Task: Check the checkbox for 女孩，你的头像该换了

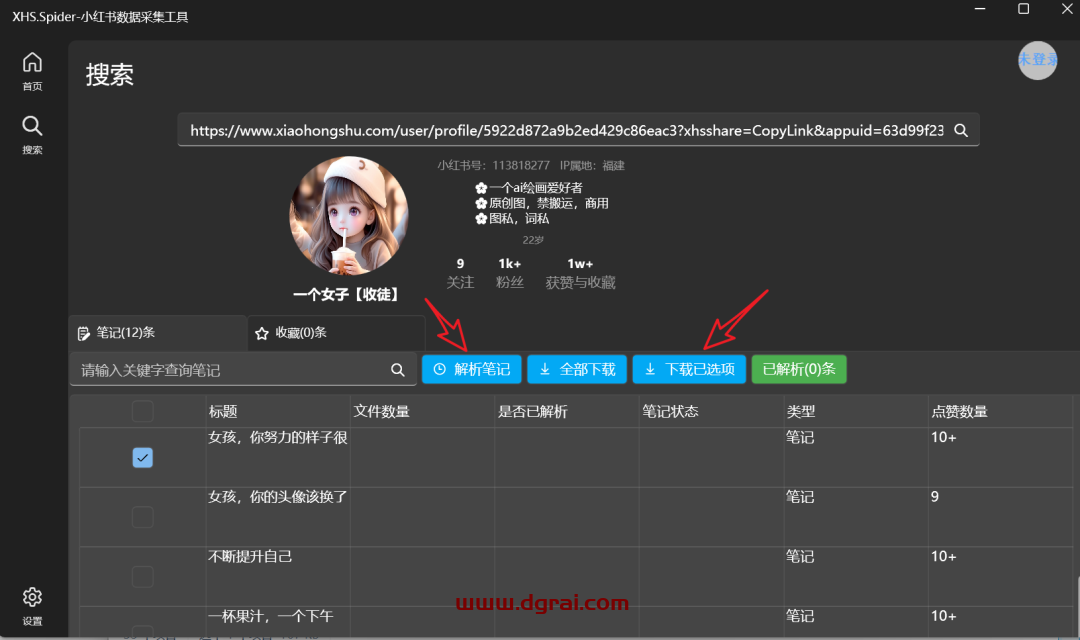Action: pyautogui.click(x=143, y=517)
